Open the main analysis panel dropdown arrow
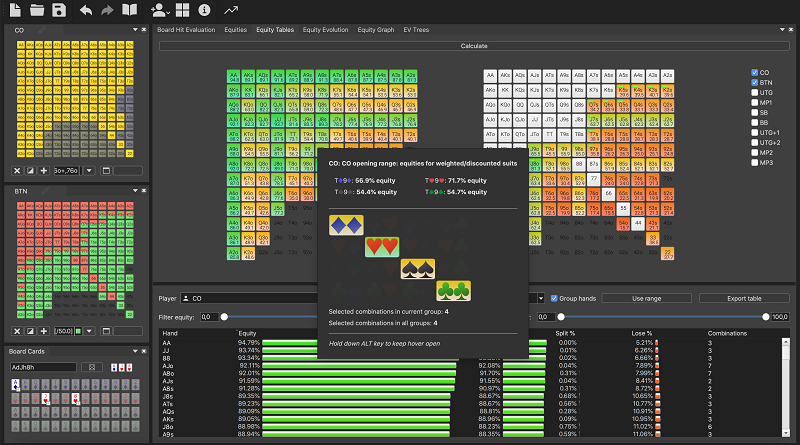800x445 pixels. point(782,30)
